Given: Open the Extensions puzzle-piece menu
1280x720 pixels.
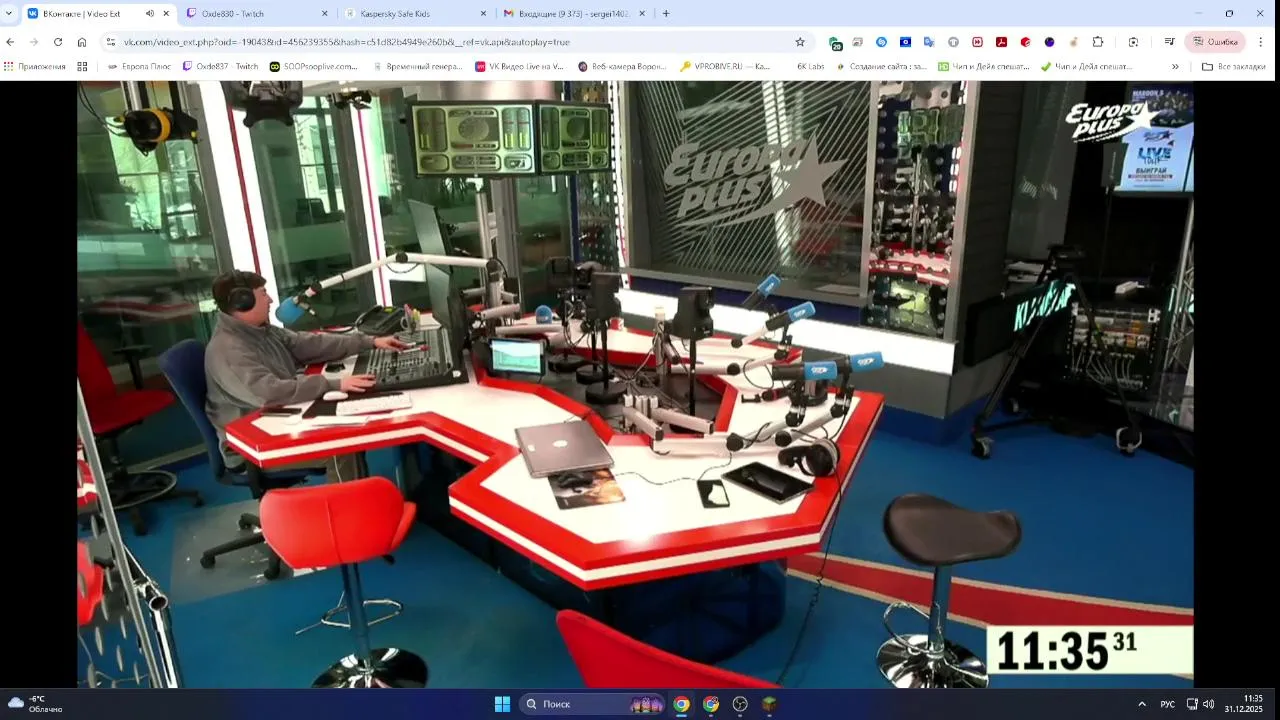Looking at the screenshot, I should (x=1098, y=42).
